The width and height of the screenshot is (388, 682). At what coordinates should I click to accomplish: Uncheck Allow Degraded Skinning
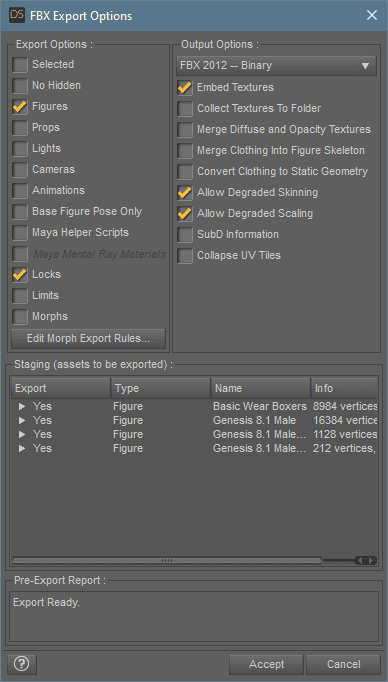[x=185, y=193]
